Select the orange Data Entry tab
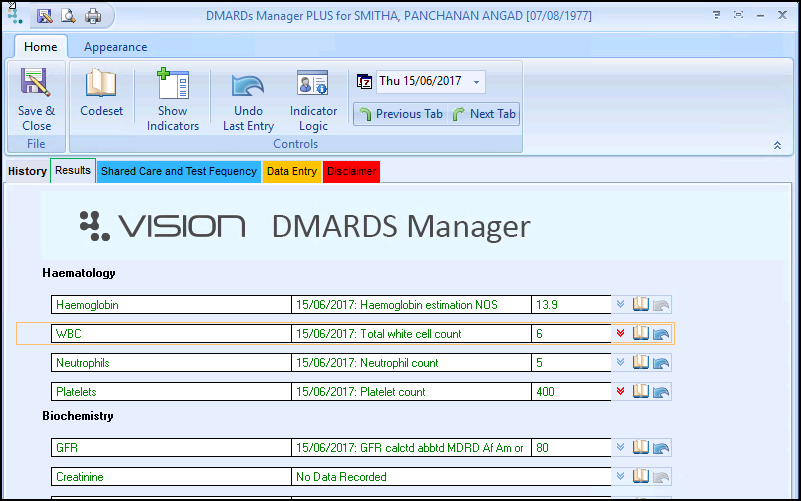This screenshot has height=501, width=801. pyautogui.click(x=291, y=171)
